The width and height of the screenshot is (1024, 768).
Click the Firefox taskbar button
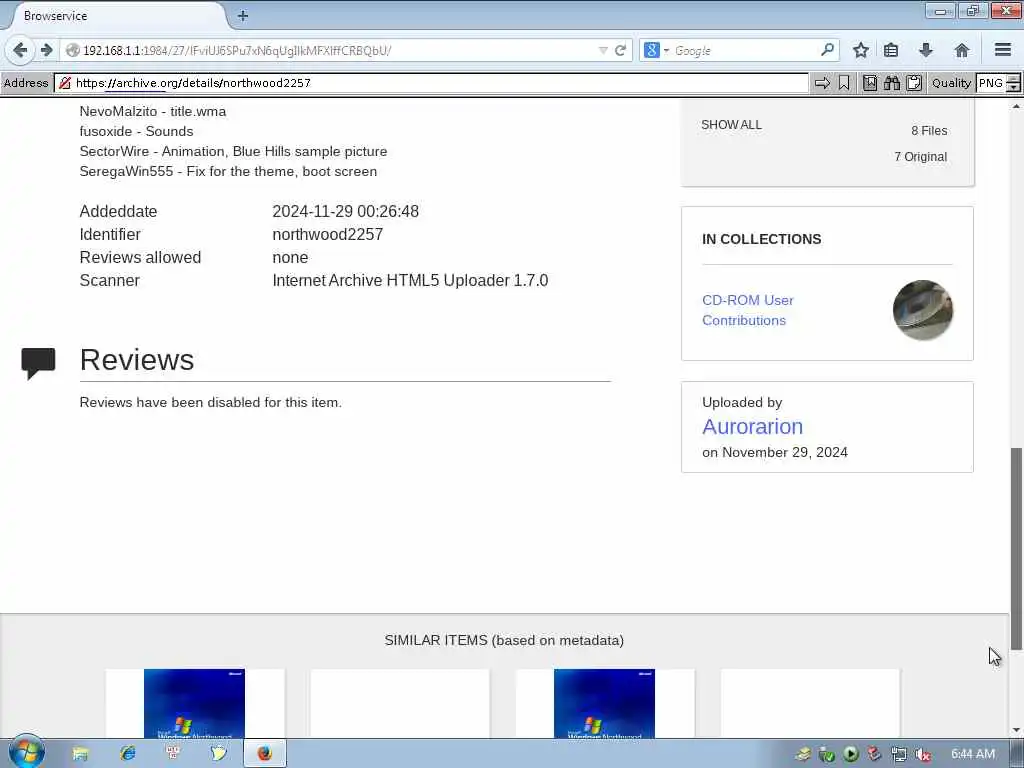264,754
